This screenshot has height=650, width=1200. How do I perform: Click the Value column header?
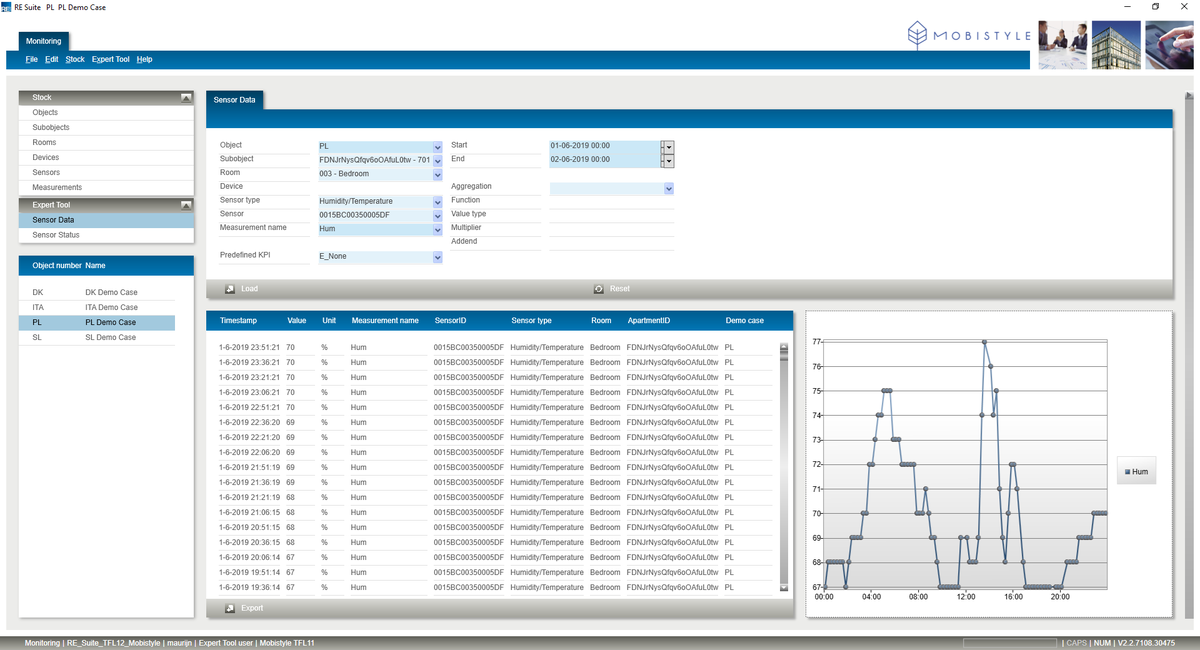(297, 321)
